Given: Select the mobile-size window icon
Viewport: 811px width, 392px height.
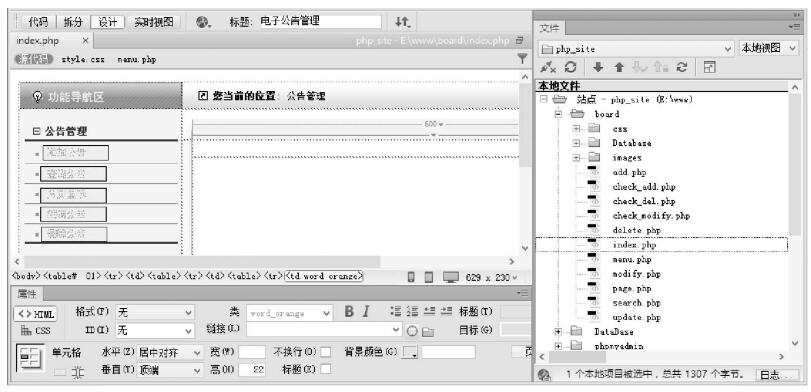Looking at the screenshot, I should [x=411, y=277].
